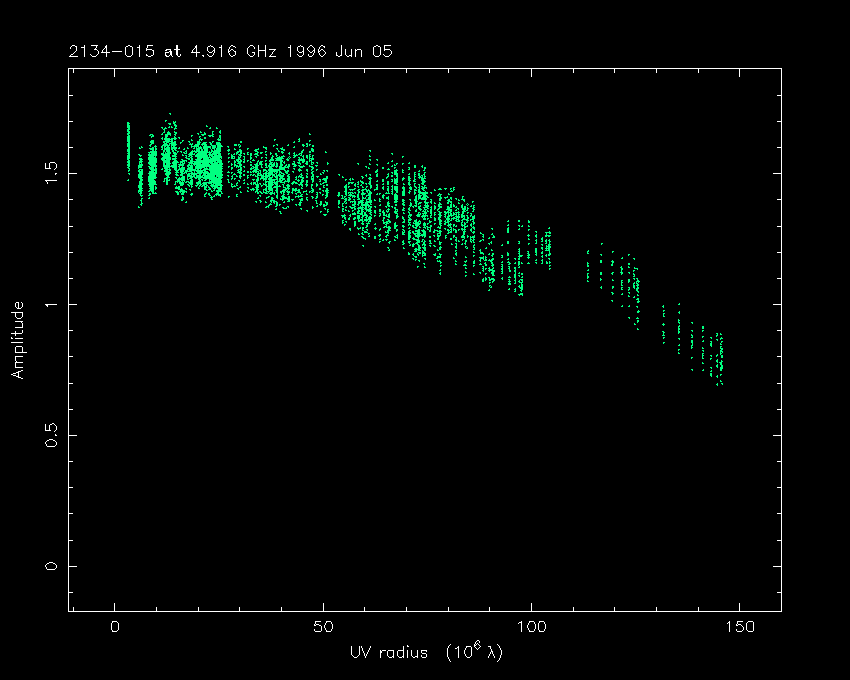Click the x-axis tick label "0"
The width and height of the screenshot is (850, 680).
(x=115, y=626)
